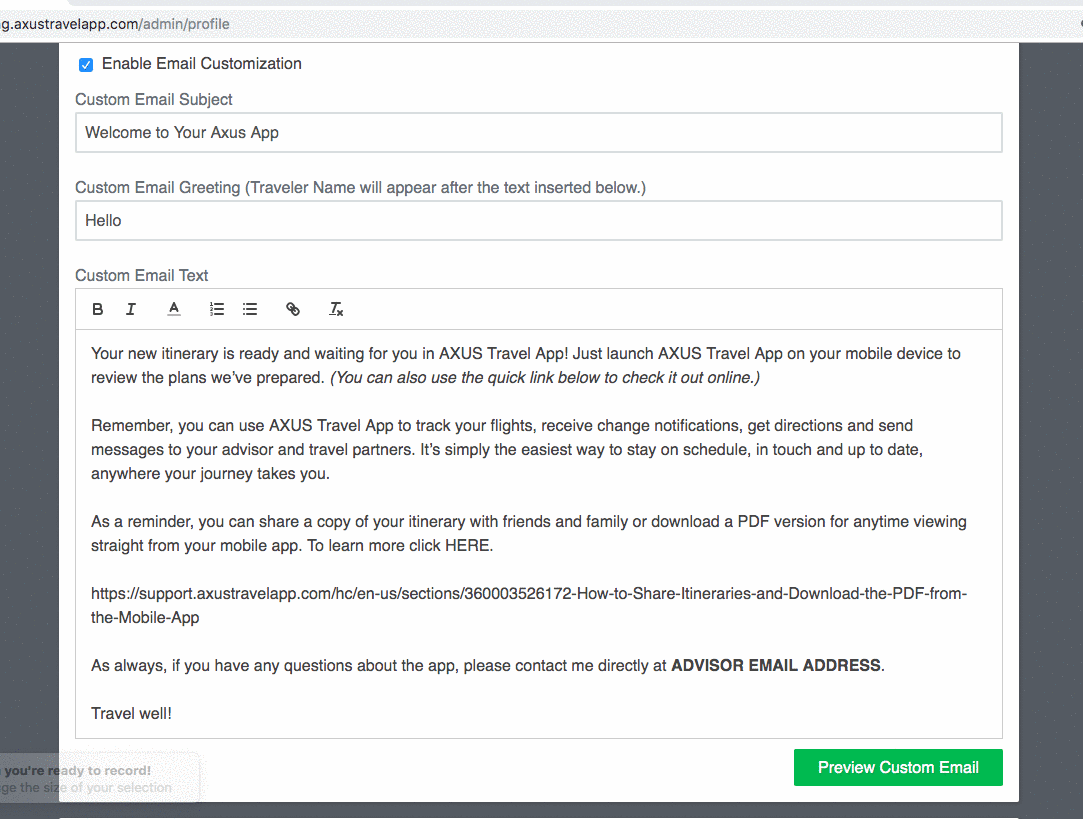Click paragraph starting 'Remember, you can use'
The height and width of the screenshot is (819, 1083).
[x=507, y=450]
